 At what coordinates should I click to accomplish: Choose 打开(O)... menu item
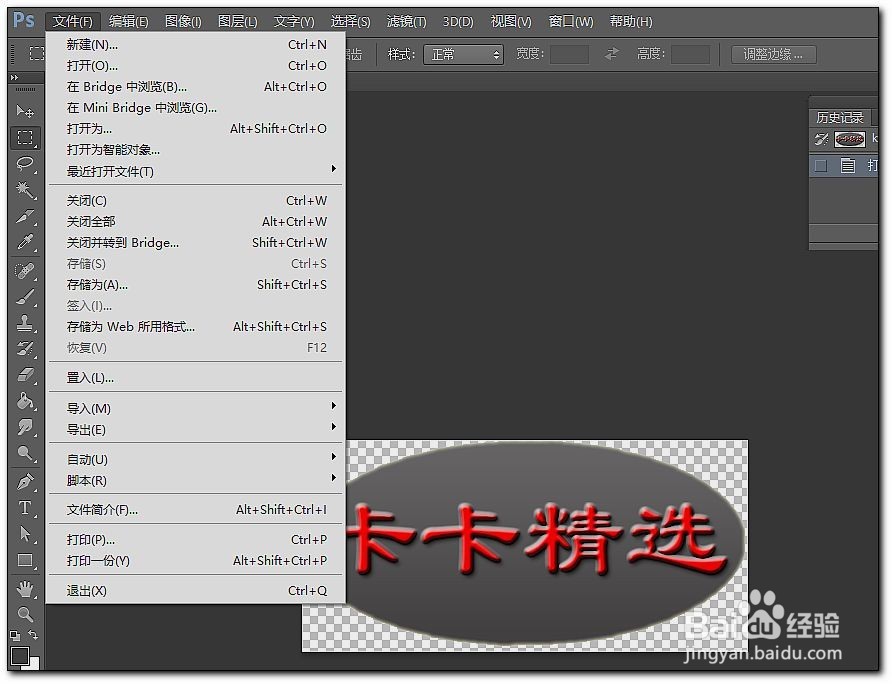point(196,65)
